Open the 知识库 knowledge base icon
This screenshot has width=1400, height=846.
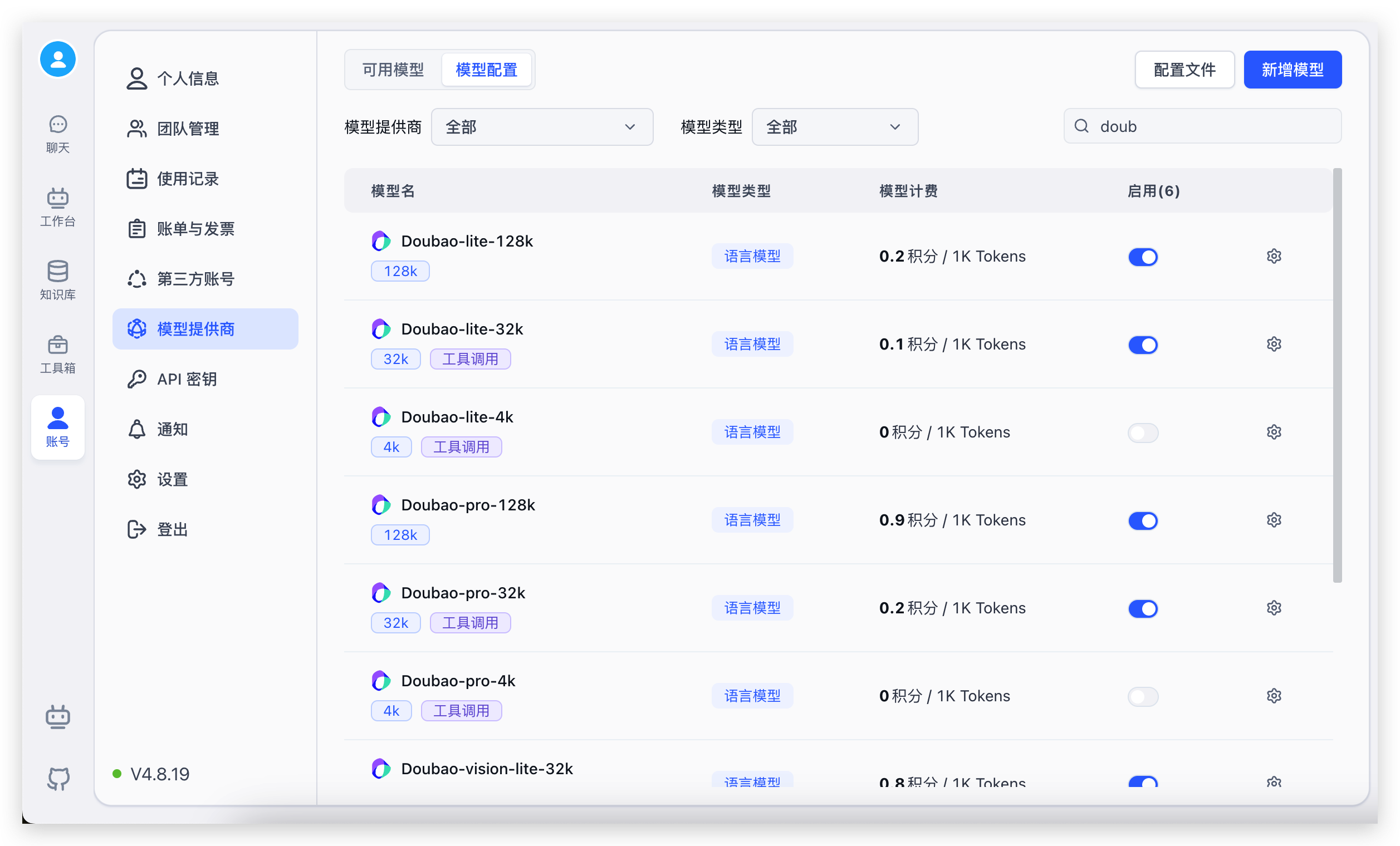click(x=57, y=280)
